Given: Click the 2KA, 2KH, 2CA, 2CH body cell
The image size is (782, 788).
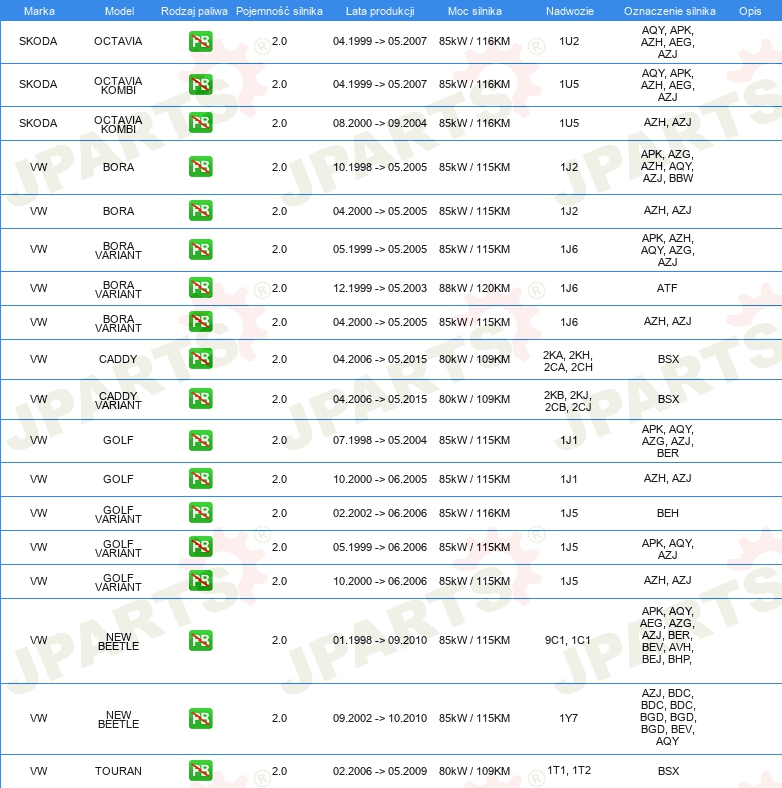Looking at the screenshot, I should (x=568, y=361).
